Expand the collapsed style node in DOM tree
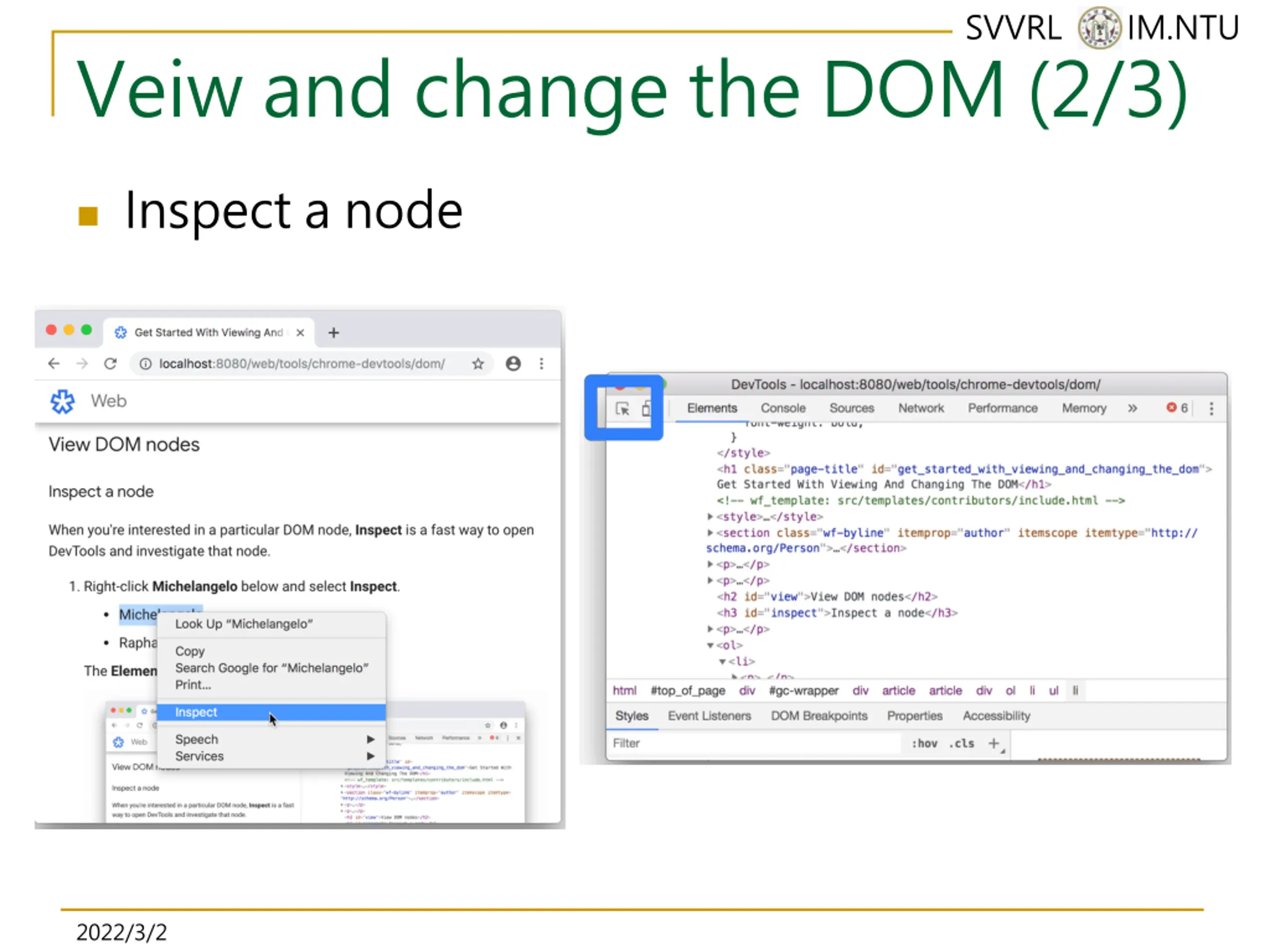 [710, 517]
